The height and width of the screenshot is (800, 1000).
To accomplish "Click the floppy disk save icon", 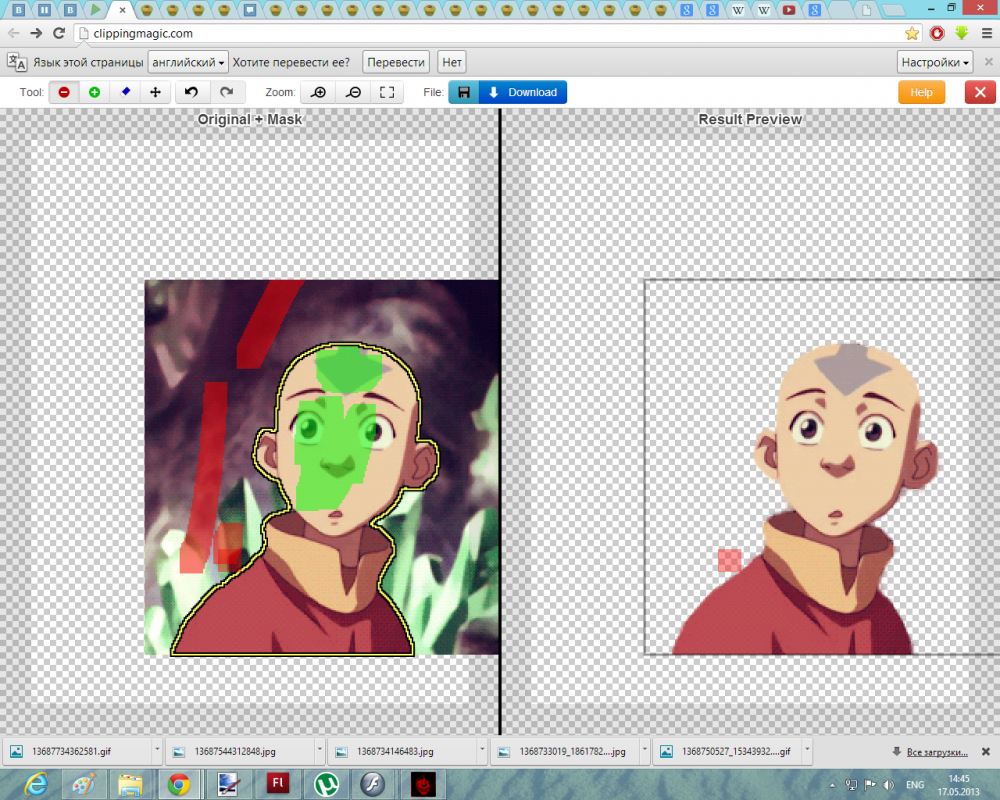I will click(464, 92).
